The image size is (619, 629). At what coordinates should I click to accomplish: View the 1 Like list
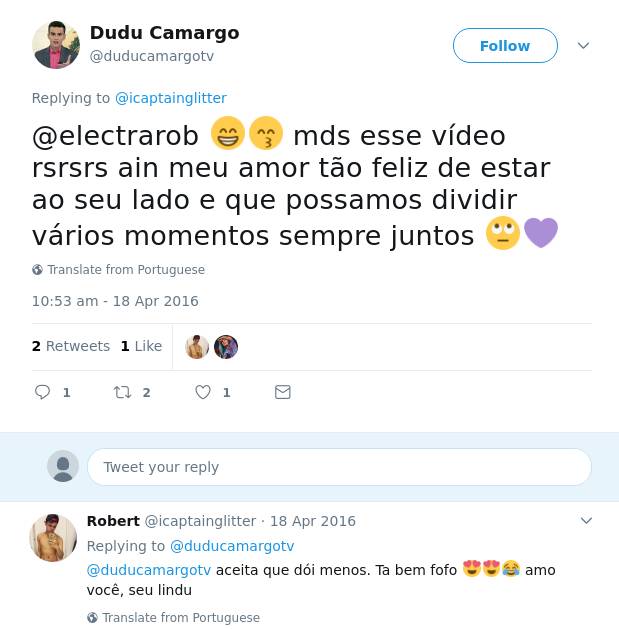141,346
